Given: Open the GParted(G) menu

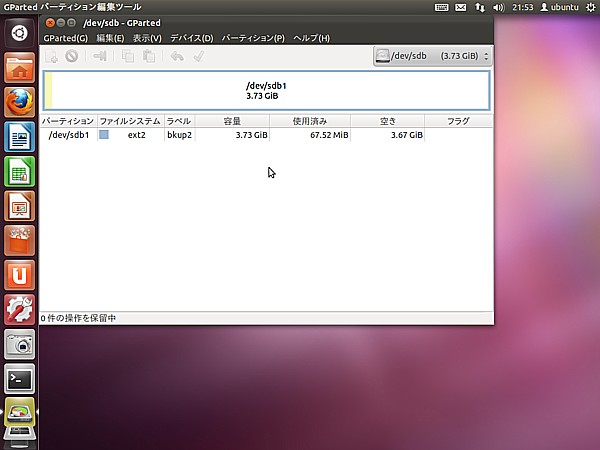Looking at the screenshot, I should pyautogui.click(x=66, y=38).
